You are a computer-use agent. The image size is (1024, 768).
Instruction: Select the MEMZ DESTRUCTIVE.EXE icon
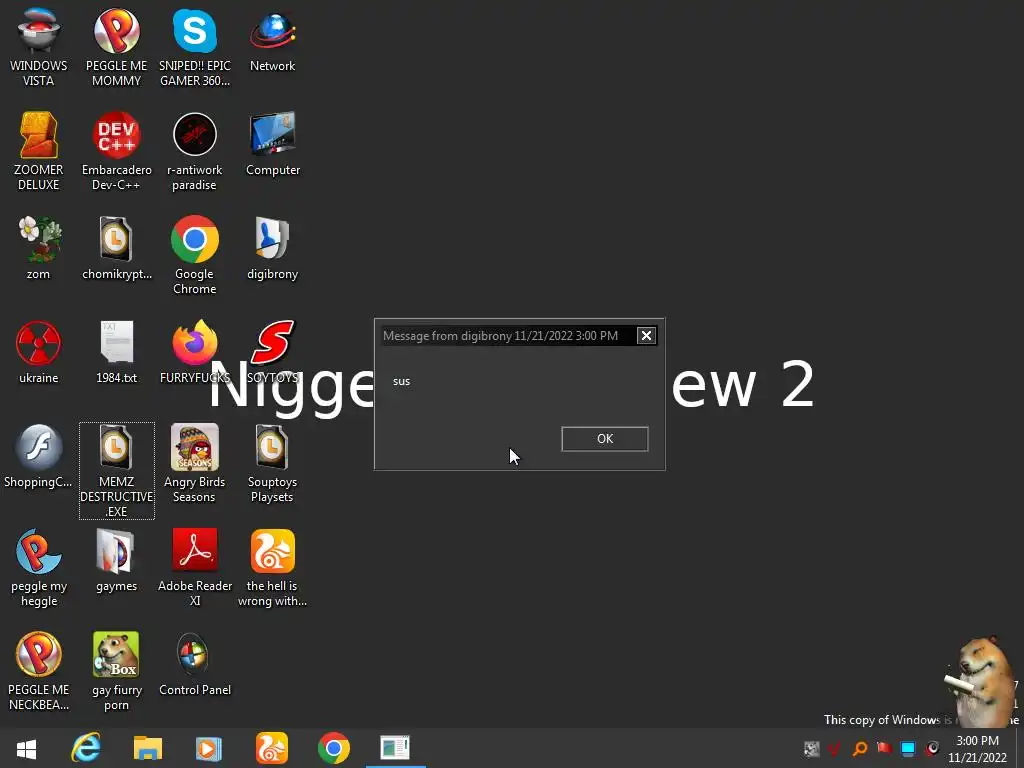[x=116, y=470]
